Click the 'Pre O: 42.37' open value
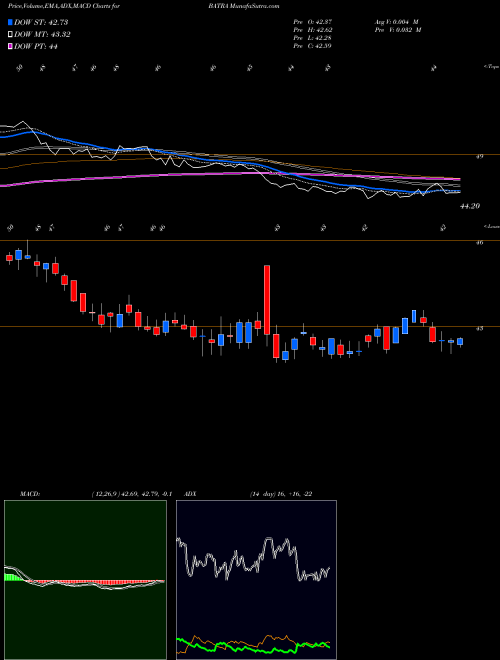 click(312, 22)
